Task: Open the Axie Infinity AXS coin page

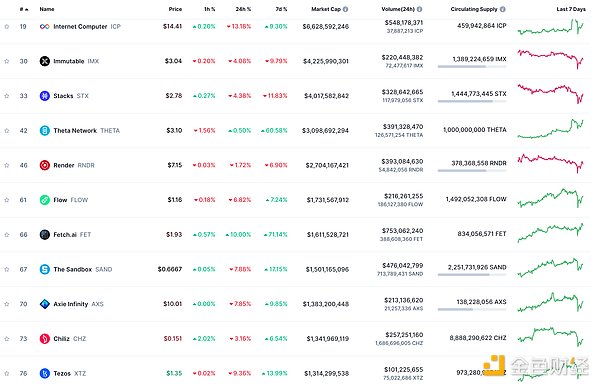Action: [x=78, y=304]
